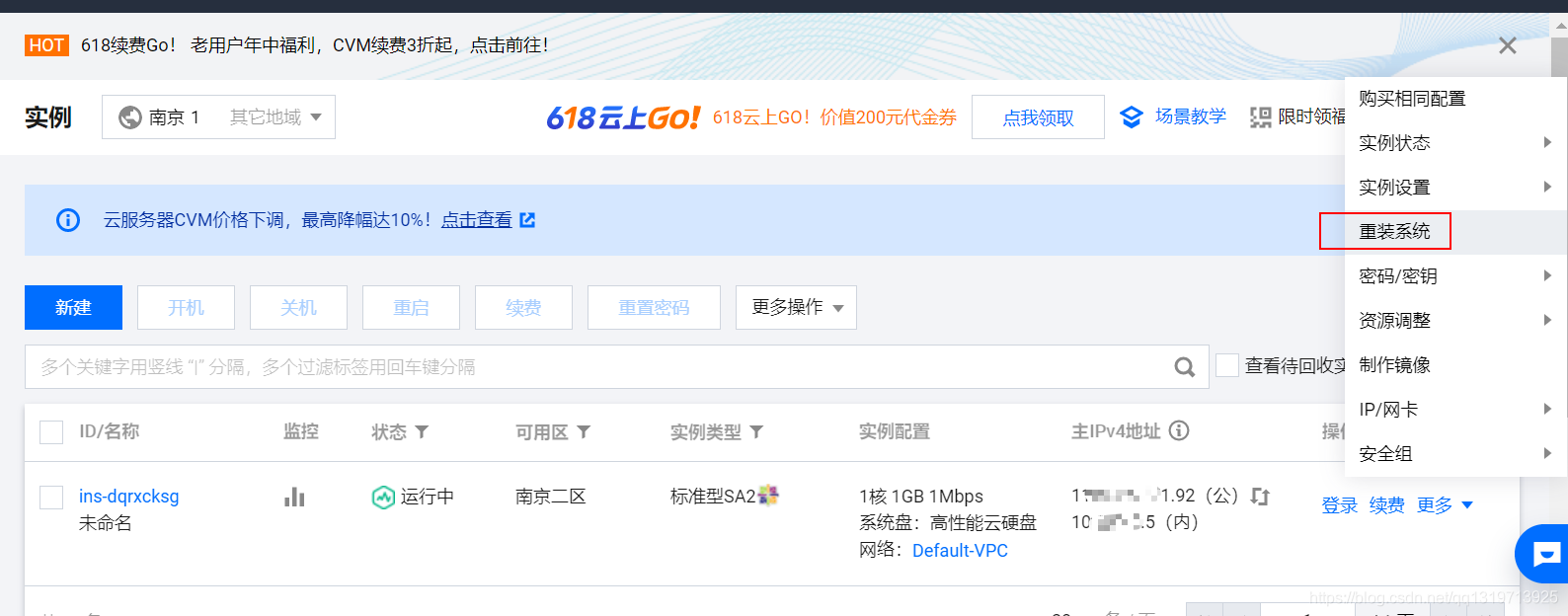Click the 重启 button
The width and height of the screenshot is (1568, 616).
pos(411,308)
